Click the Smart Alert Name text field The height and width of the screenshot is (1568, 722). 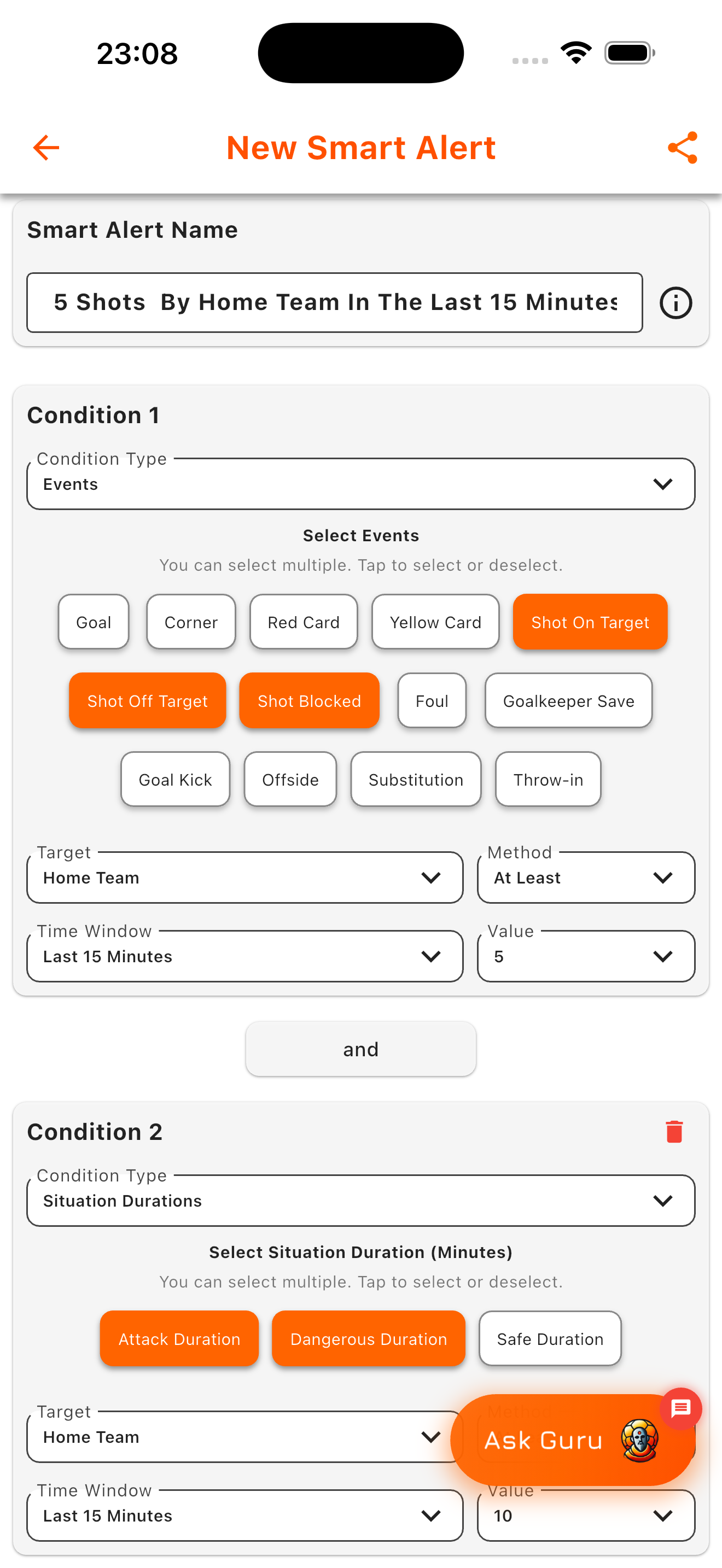coord(334,302)
